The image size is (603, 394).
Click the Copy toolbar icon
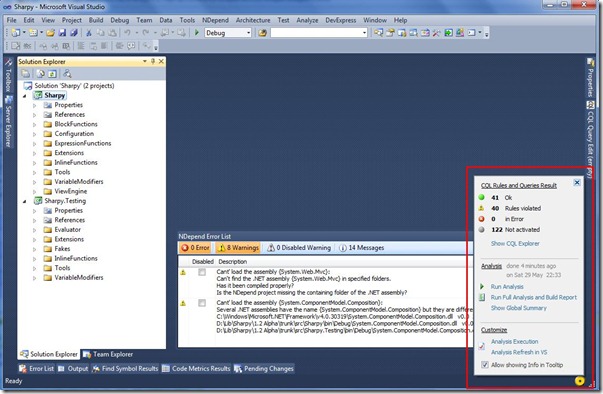click(x=100, y=33)
